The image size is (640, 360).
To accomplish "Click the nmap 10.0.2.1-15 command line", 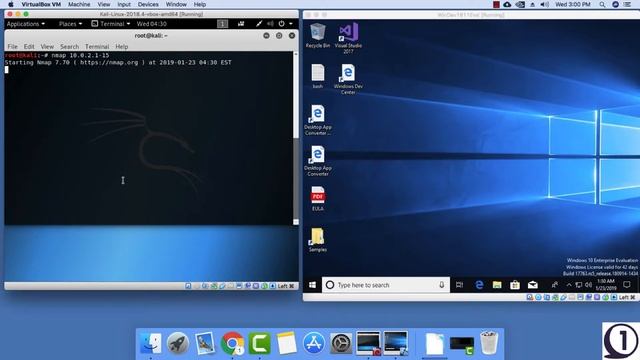I will pos(57,55).
